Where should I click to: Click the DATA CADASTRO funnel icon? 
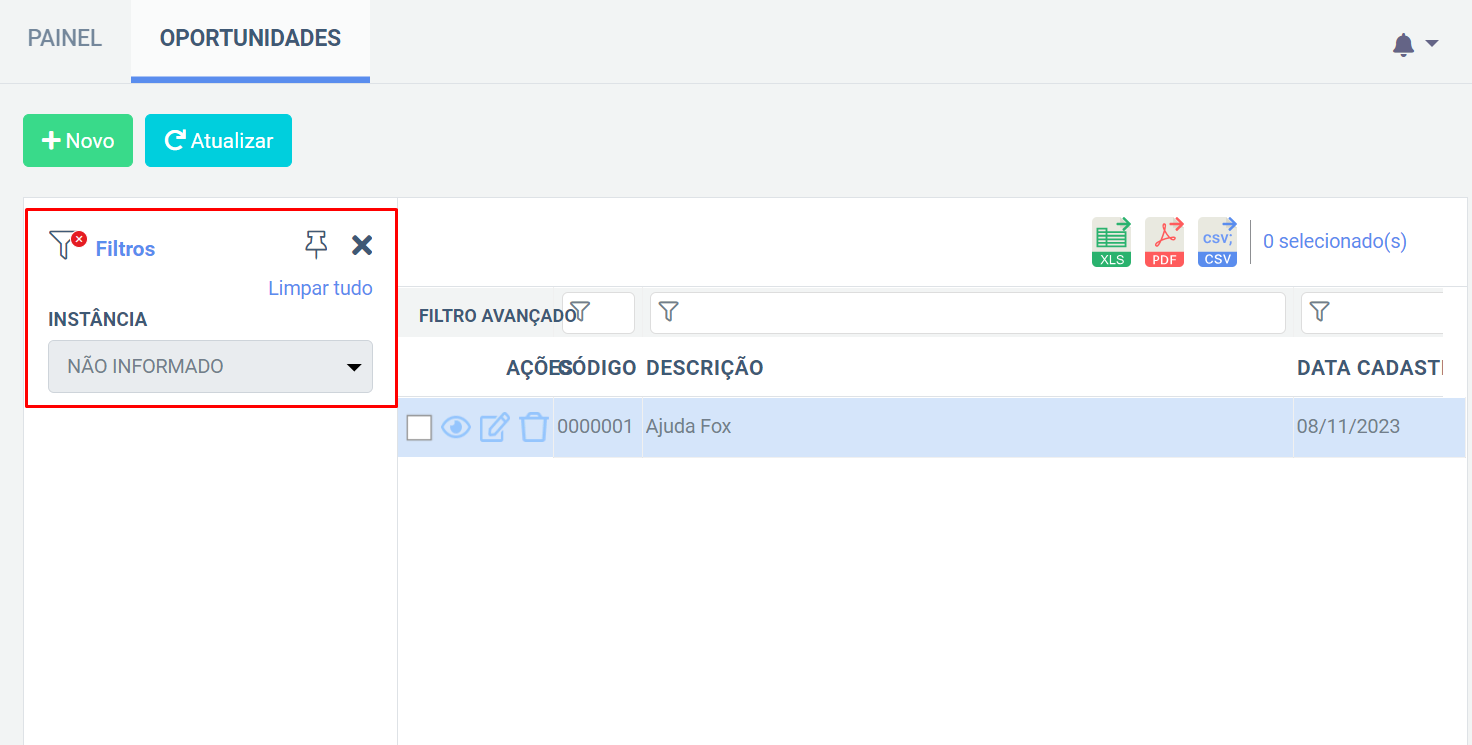pyautogui.click(x=1320, y=312)
